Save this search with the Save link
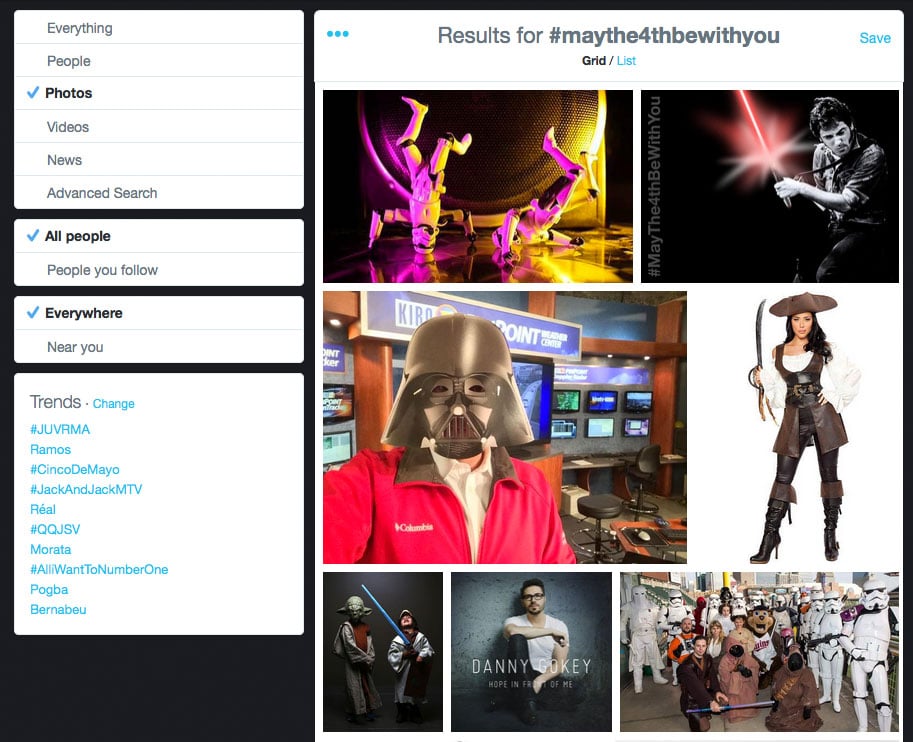The width and height of the screenshot is (913, 742). pos(875,38)
